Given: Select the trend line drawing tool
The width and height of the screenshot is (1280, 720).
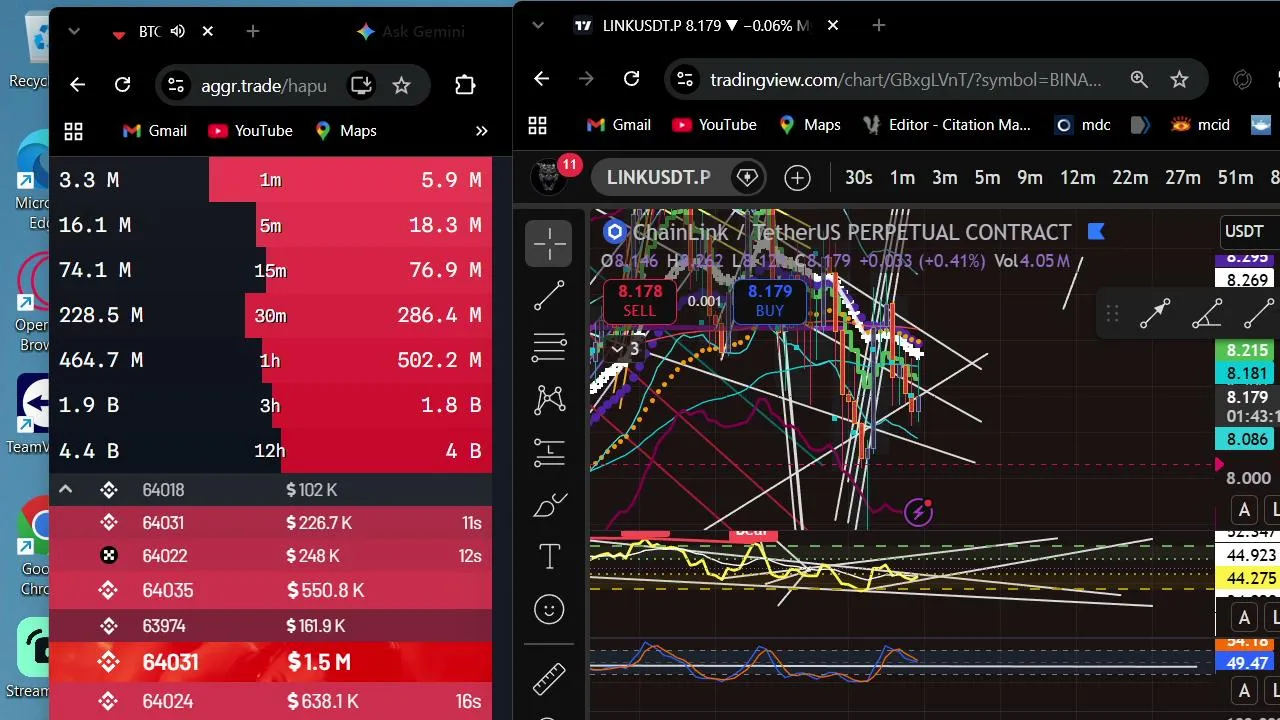Looking at the screenshot, I should pos(549,295).
